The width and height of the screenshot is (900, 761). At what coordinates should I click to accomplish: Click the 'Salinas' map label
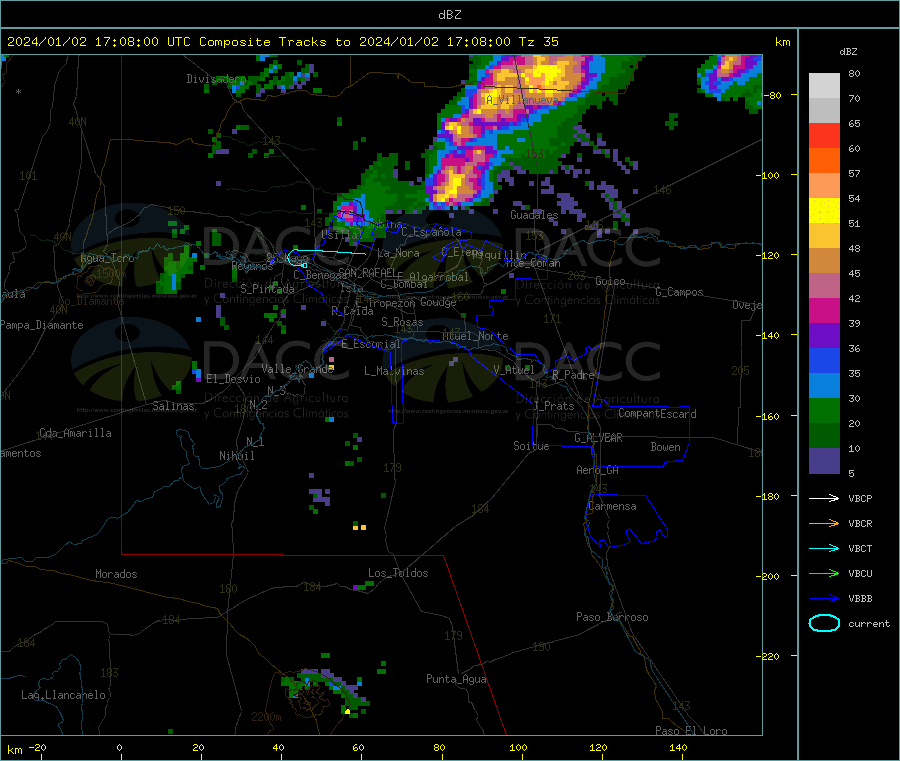tap(173, 406)
